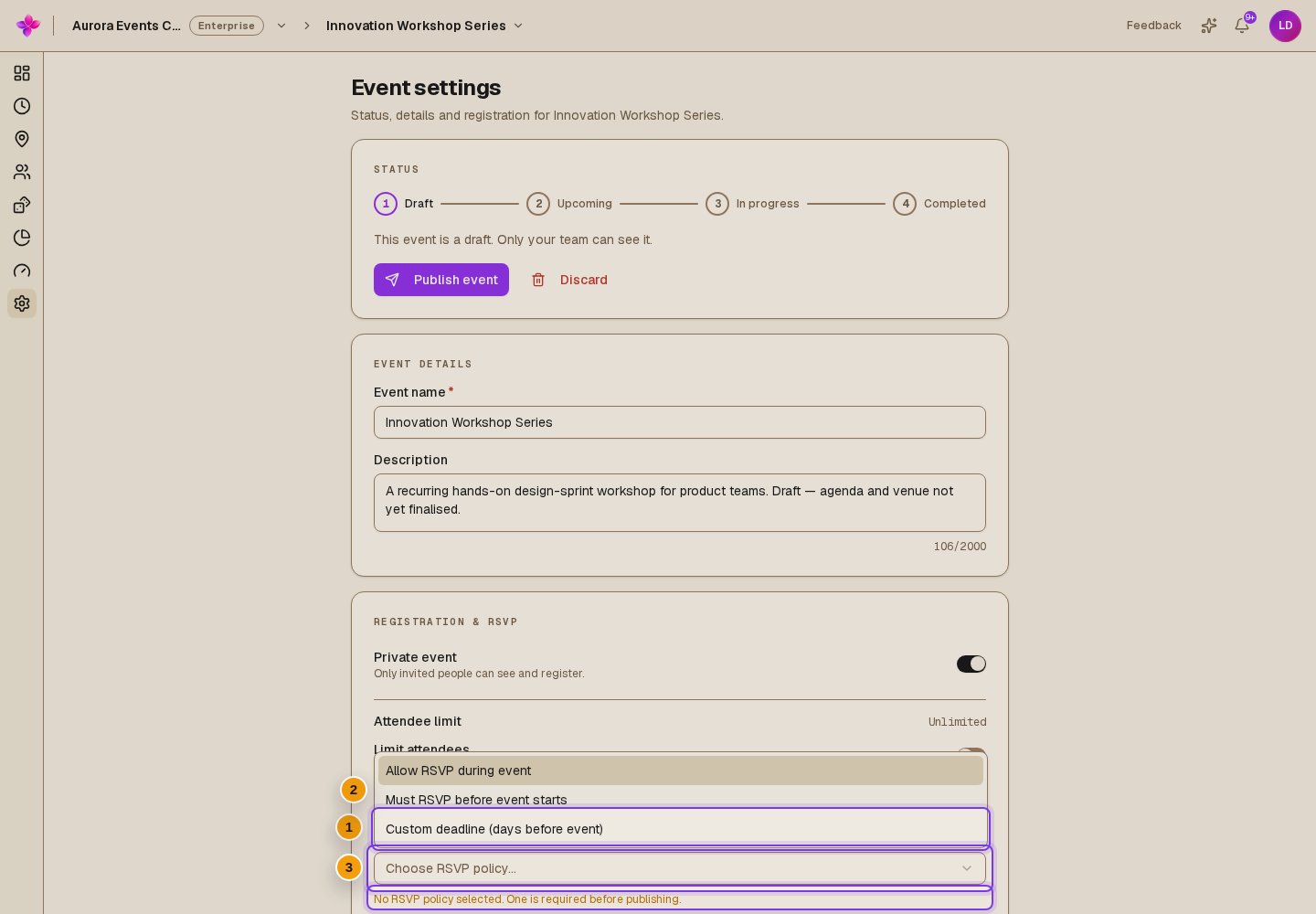Click the dice boxes icon in sidebar
The width and height of the screenshot is (1316, 914).
pos(22,205)
